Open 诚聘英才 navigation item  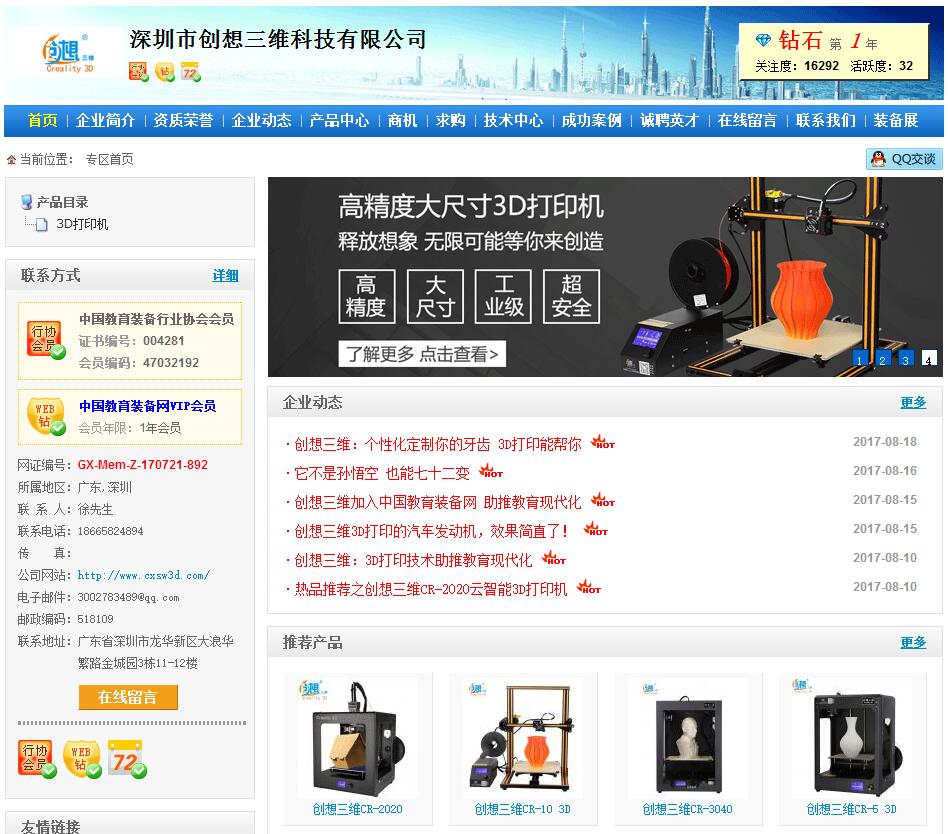(x=669, y=120)
